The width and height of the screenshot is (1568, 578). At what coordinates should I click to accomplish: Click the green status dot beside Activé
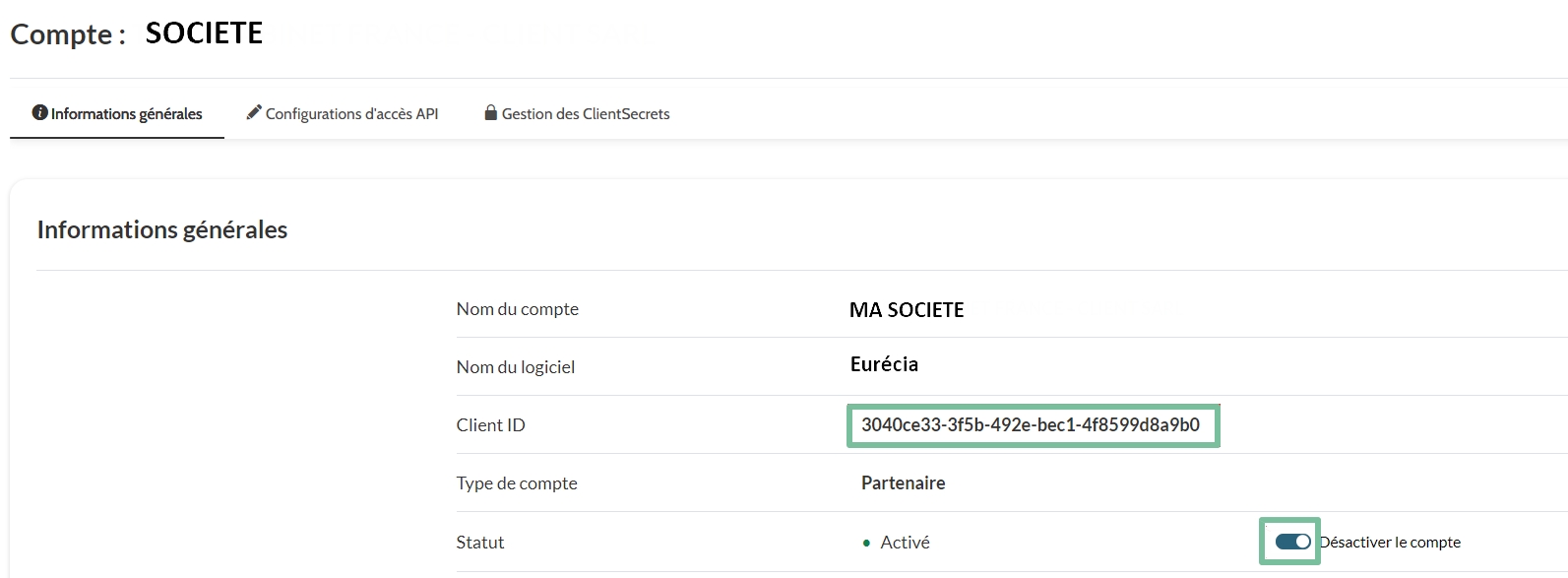coord(866,543)
